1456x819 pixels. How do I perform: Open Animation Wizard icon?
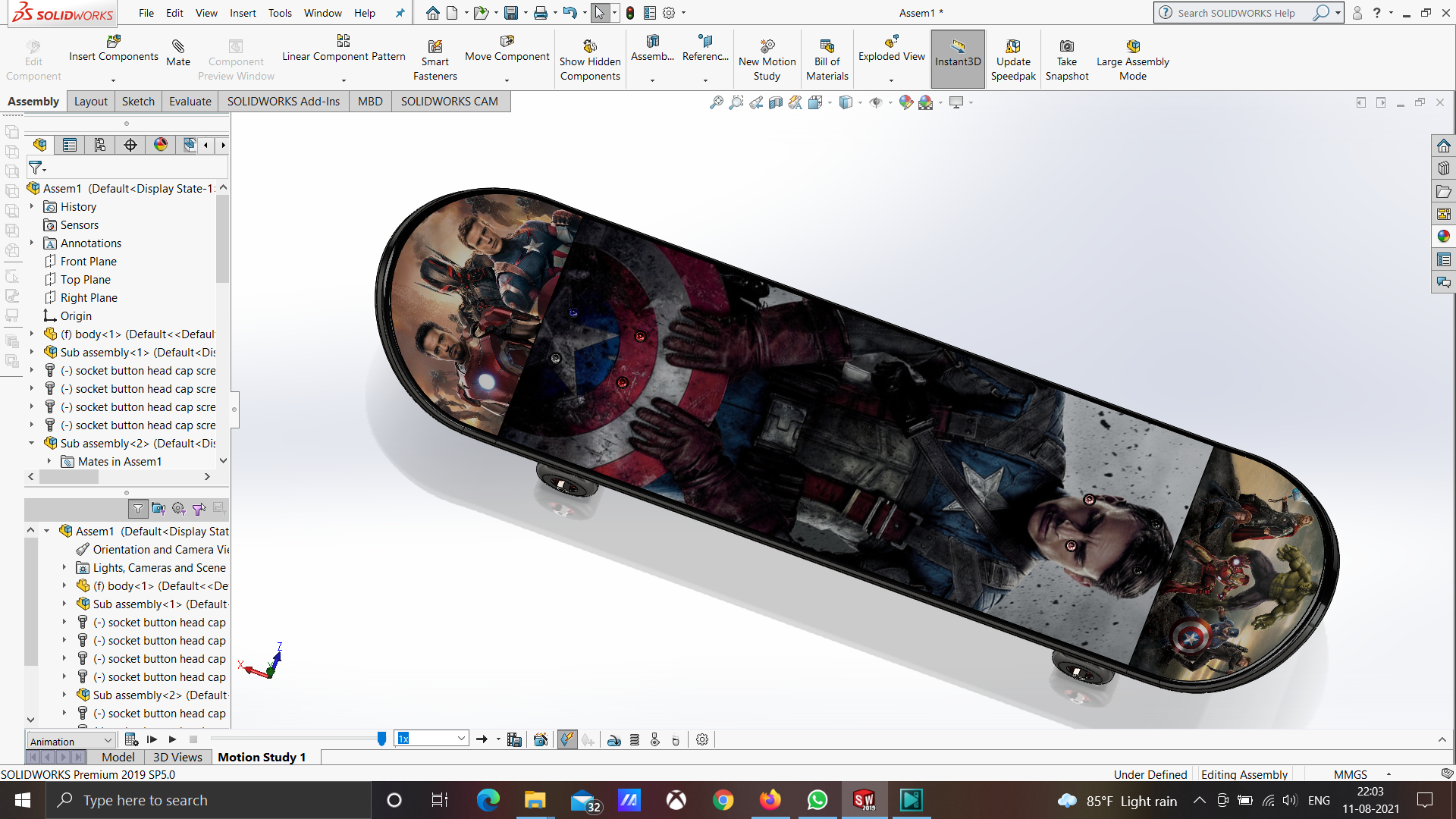541,739
